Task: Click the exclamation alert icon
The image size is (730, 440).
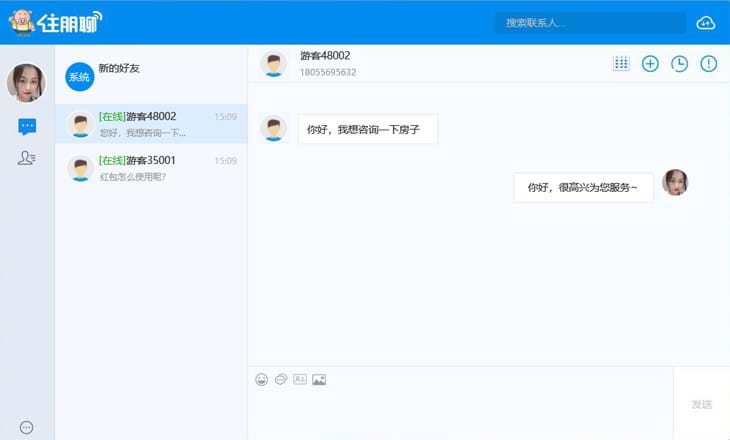Action: click(708, 64)
